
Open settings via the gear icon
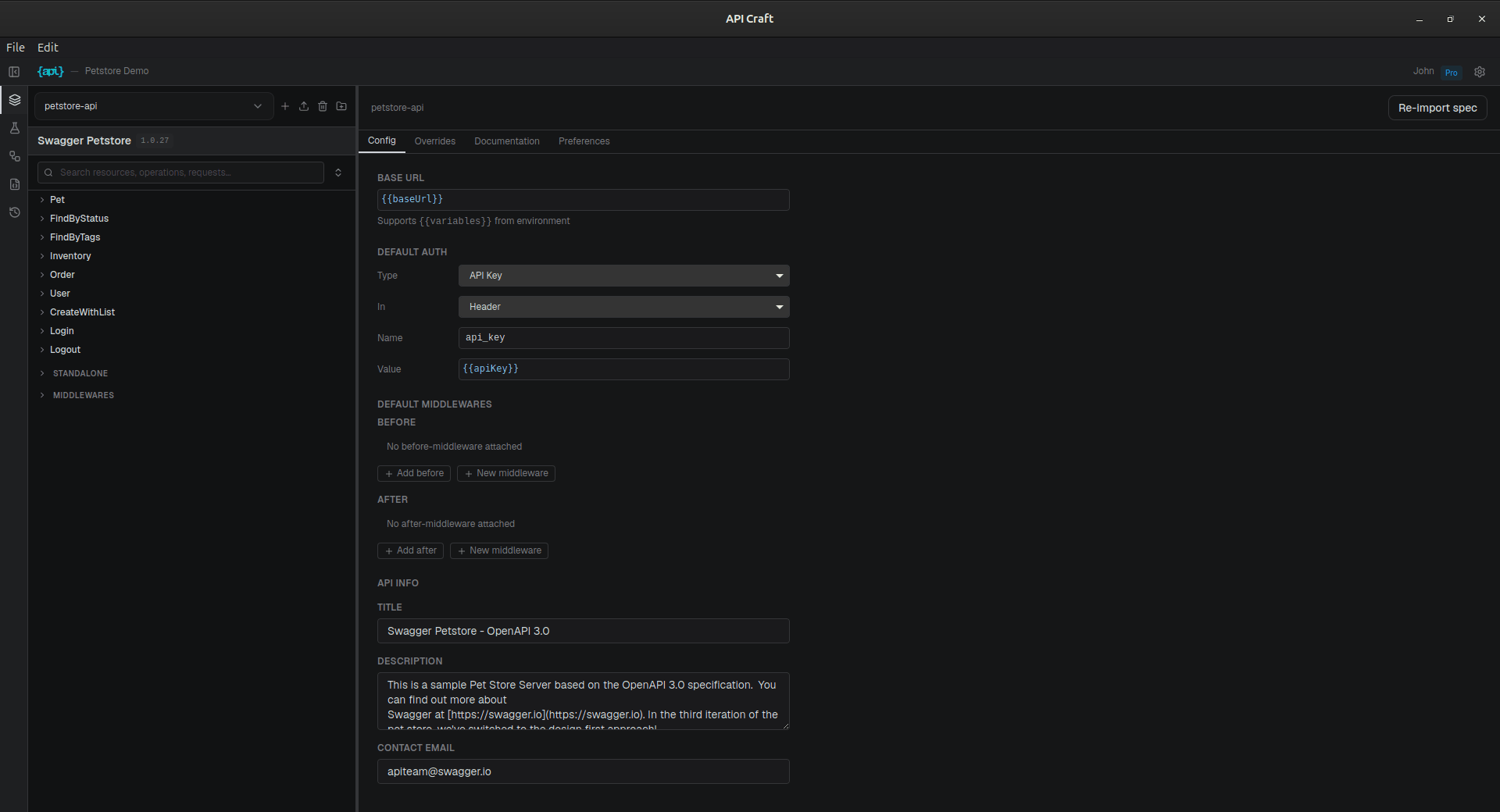tap(1480, 72)
